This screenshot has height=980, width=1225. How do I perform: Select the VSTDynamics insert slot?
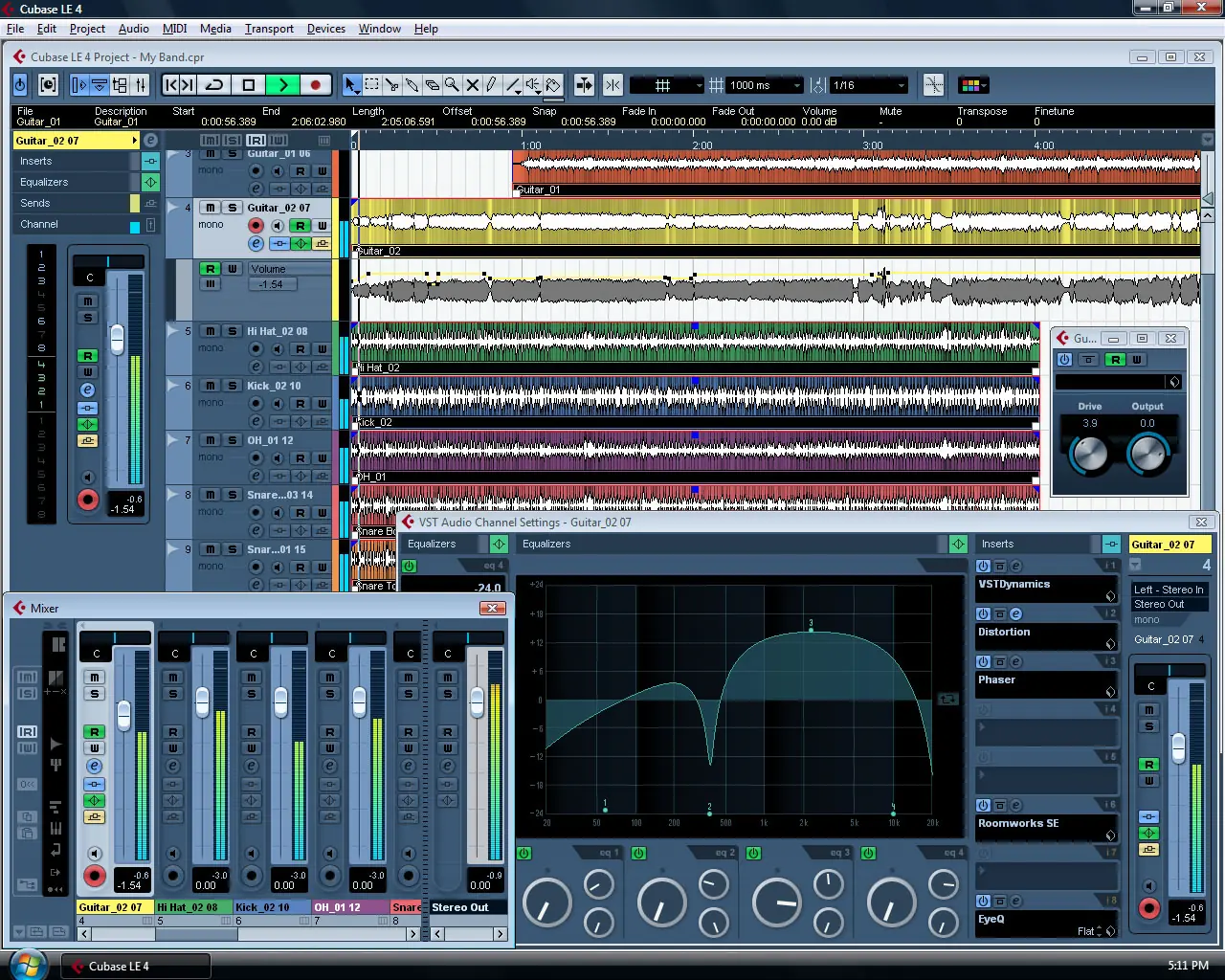(x=1047, y=589)
